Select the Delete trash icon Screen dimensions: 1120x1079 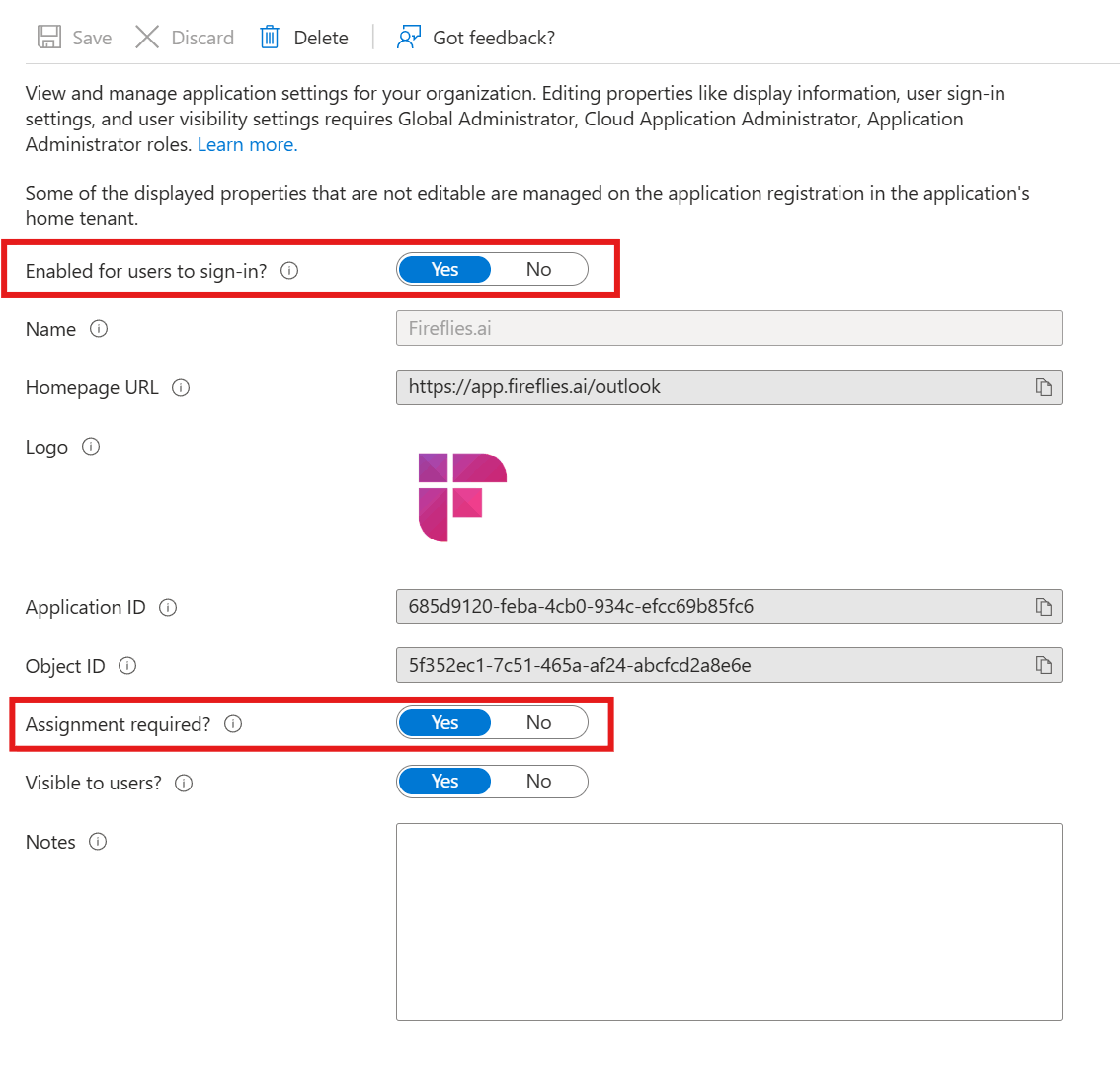pos(269,37)
